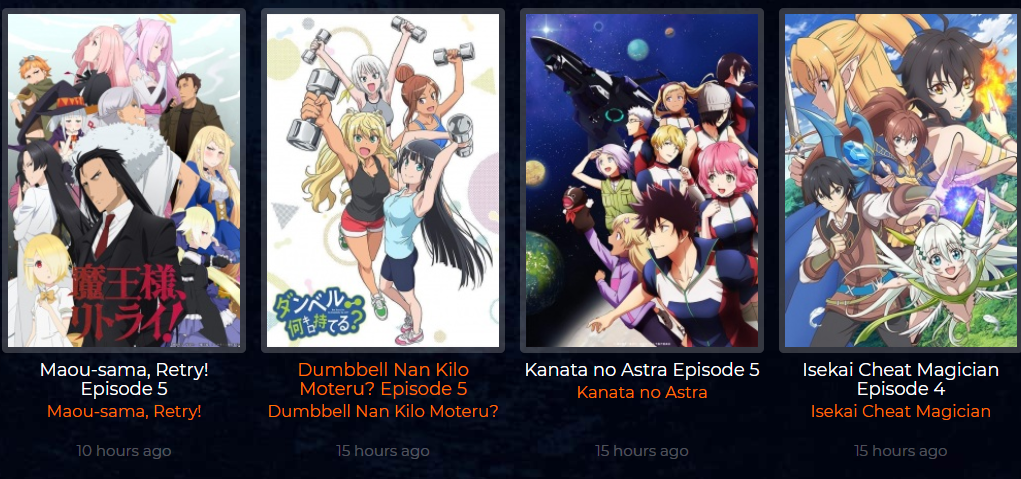
Task: Click the Maou-sama, Retry! Episode 5 title
Action: coord(124,379)
